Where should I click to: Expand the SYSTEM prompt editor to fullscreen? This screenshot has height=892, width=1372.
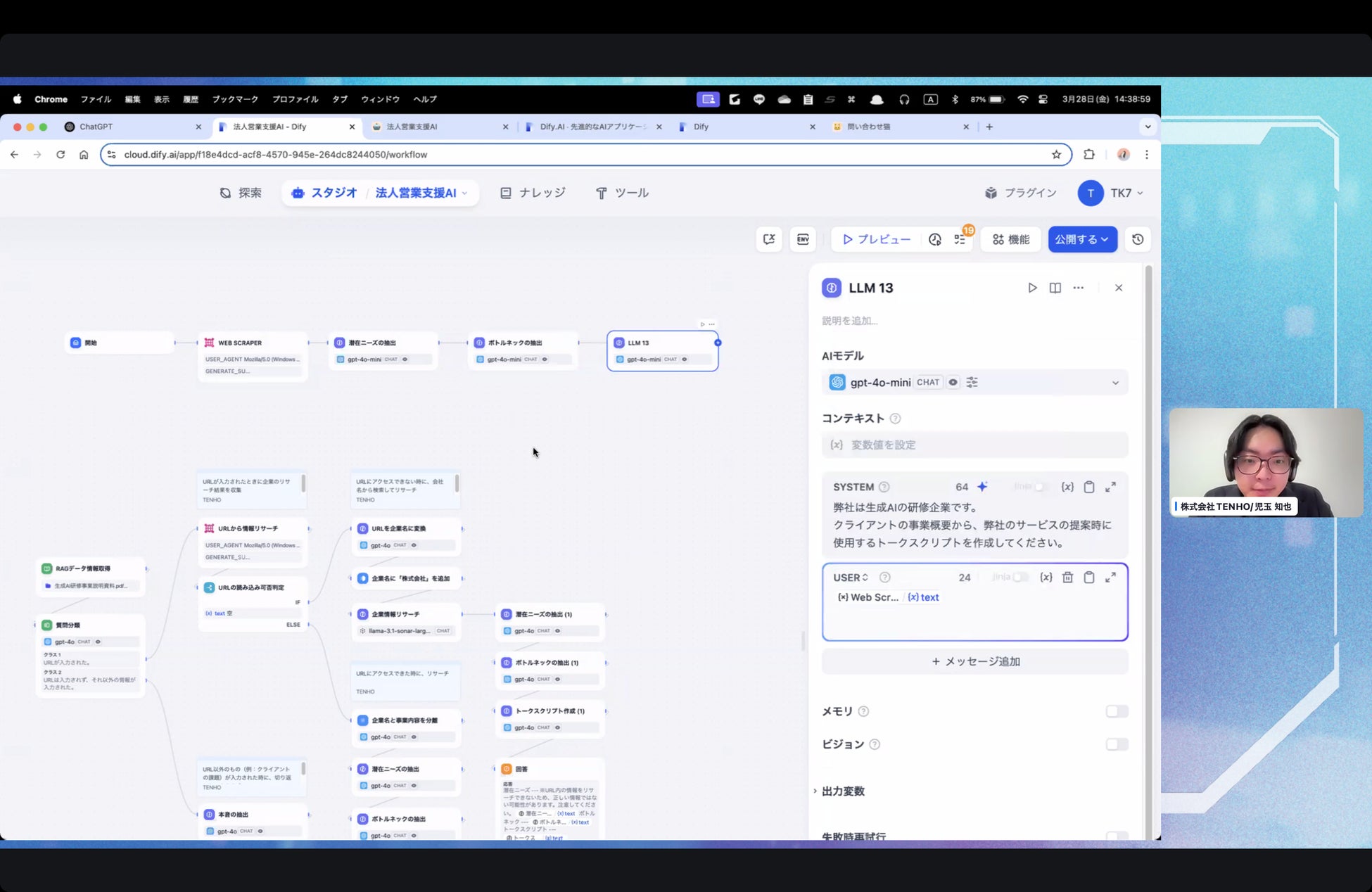tap(1110, 487)
